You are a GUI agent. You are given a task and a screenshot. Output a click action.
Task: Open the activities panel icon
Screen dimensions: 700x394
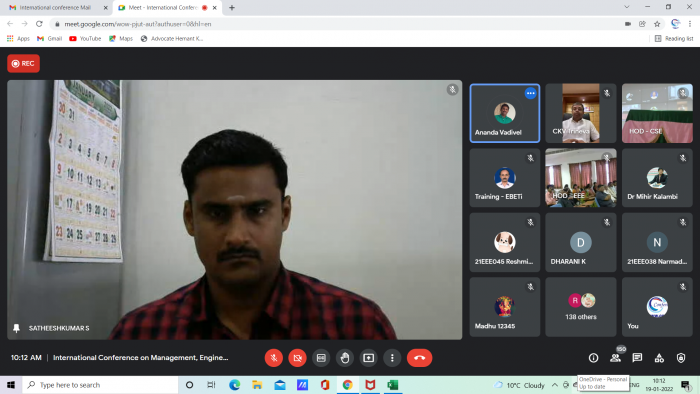click(x=659, y=358)
